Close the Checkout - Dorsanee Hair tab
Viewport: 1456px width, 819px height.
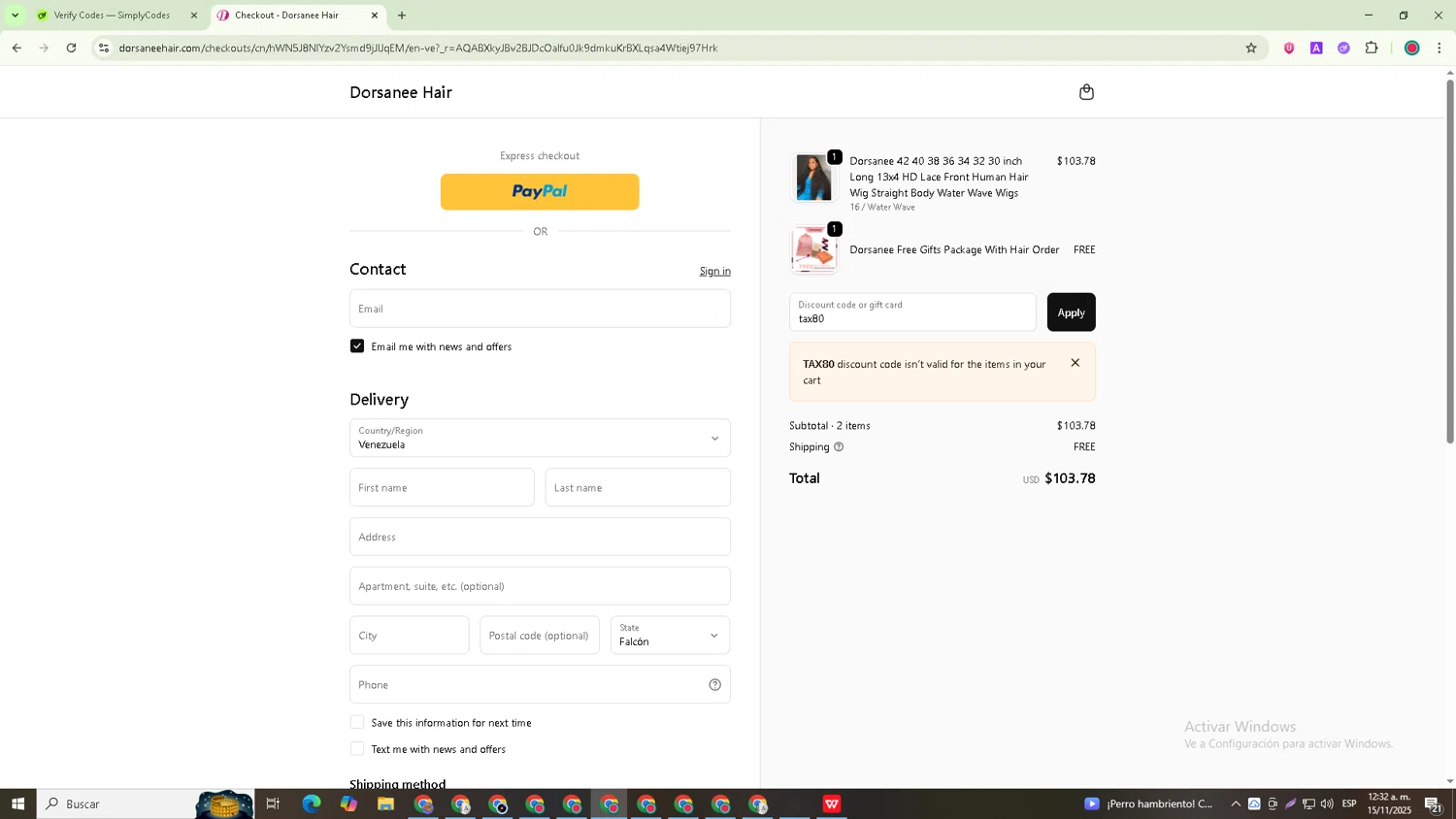coord(375,16)
